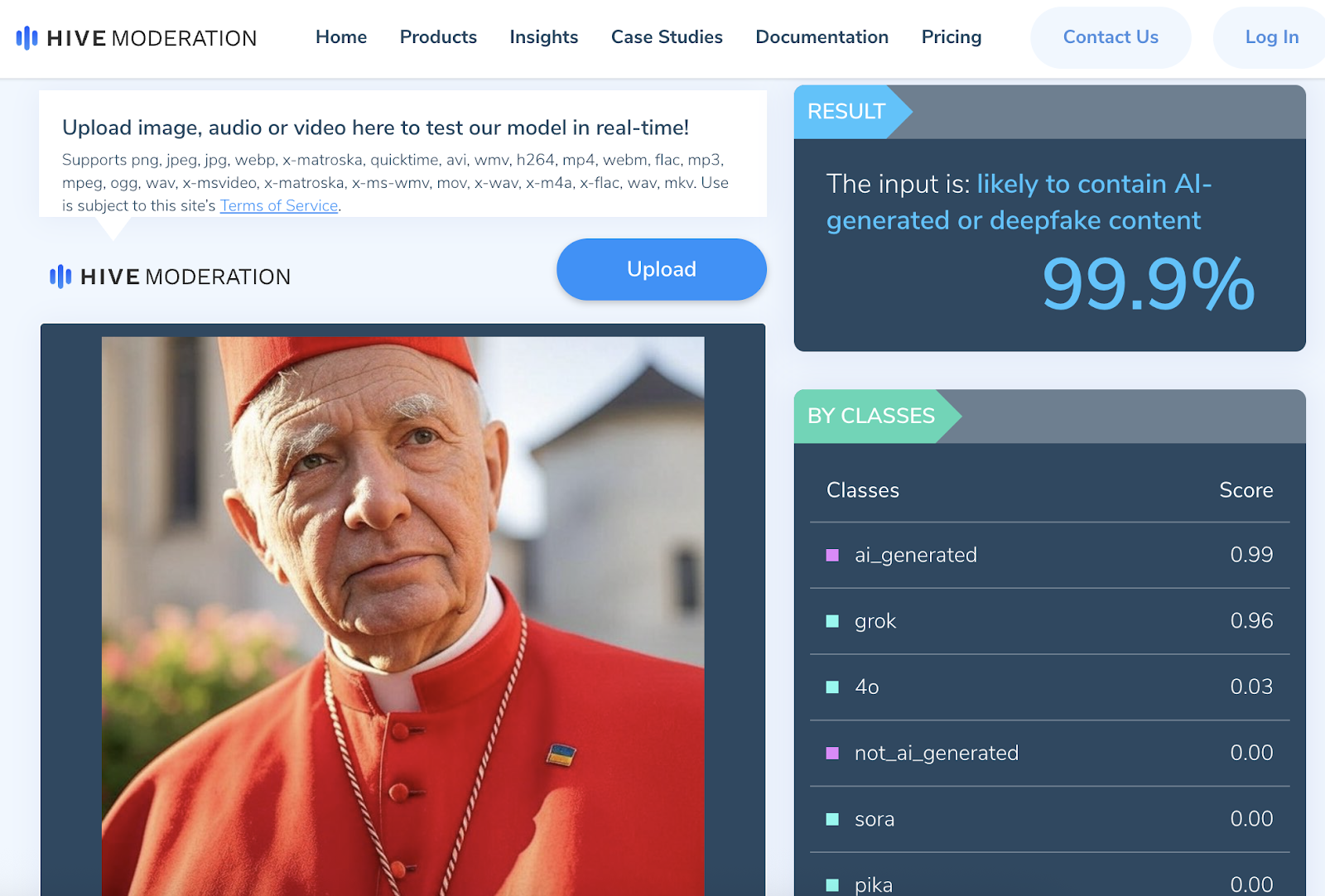Screen dimensions: 1325x896
Task: Click the purple swatch next to not_ai_generated
Action: 832,753
